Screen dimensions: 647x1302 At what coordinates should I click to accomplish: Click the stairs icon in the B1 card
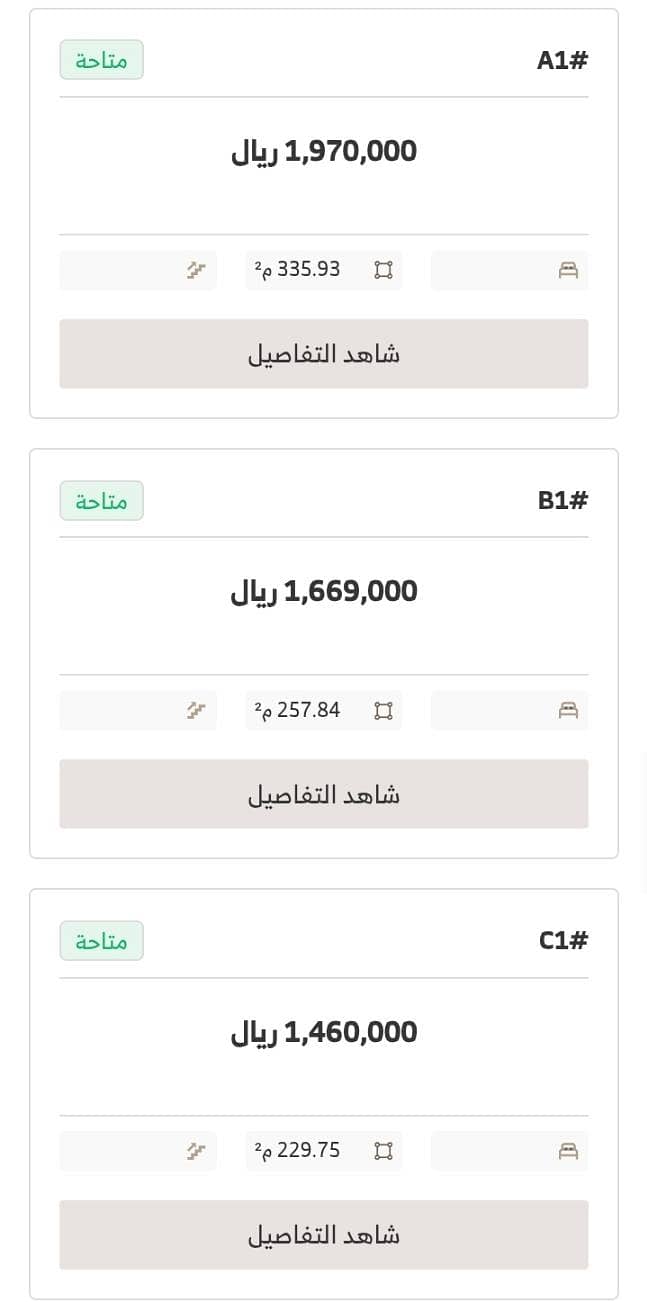click(x=197, y=710)
